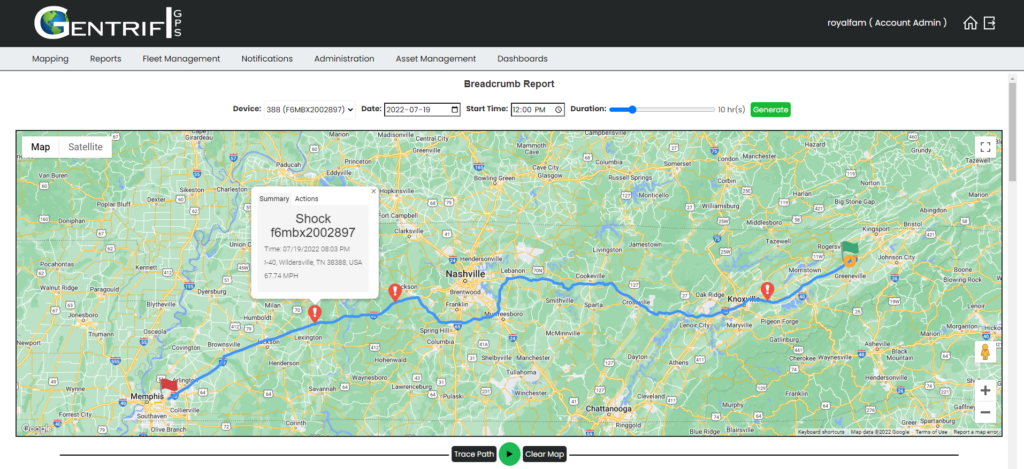The width and height of the screenshot is (1024, 469).
Task: Open the Dashboards menu
Action: pos(522,59)
